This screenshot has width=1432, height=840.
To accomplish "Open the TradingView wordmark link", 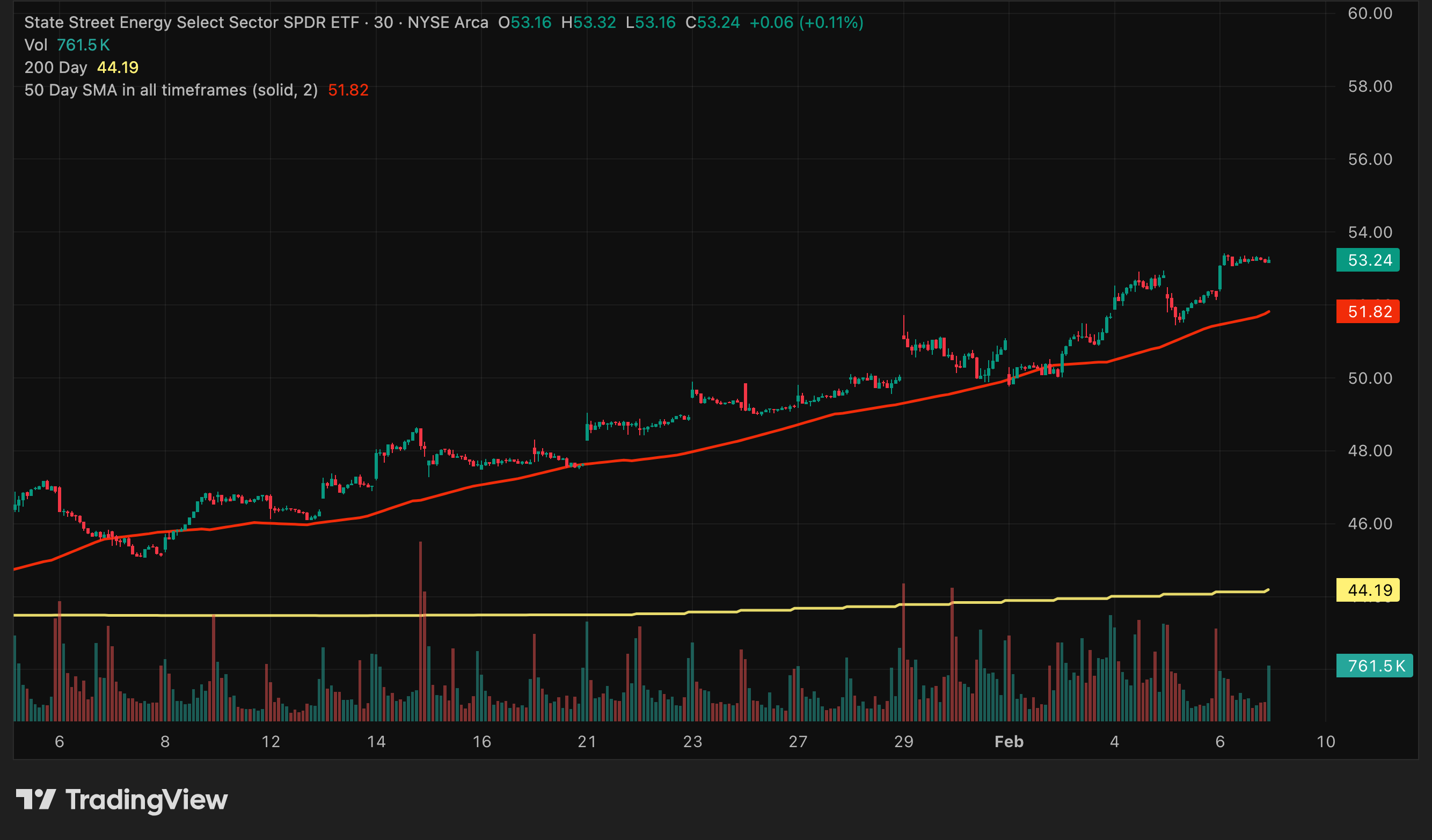I will pyautogui.click(x=147, y=800).
